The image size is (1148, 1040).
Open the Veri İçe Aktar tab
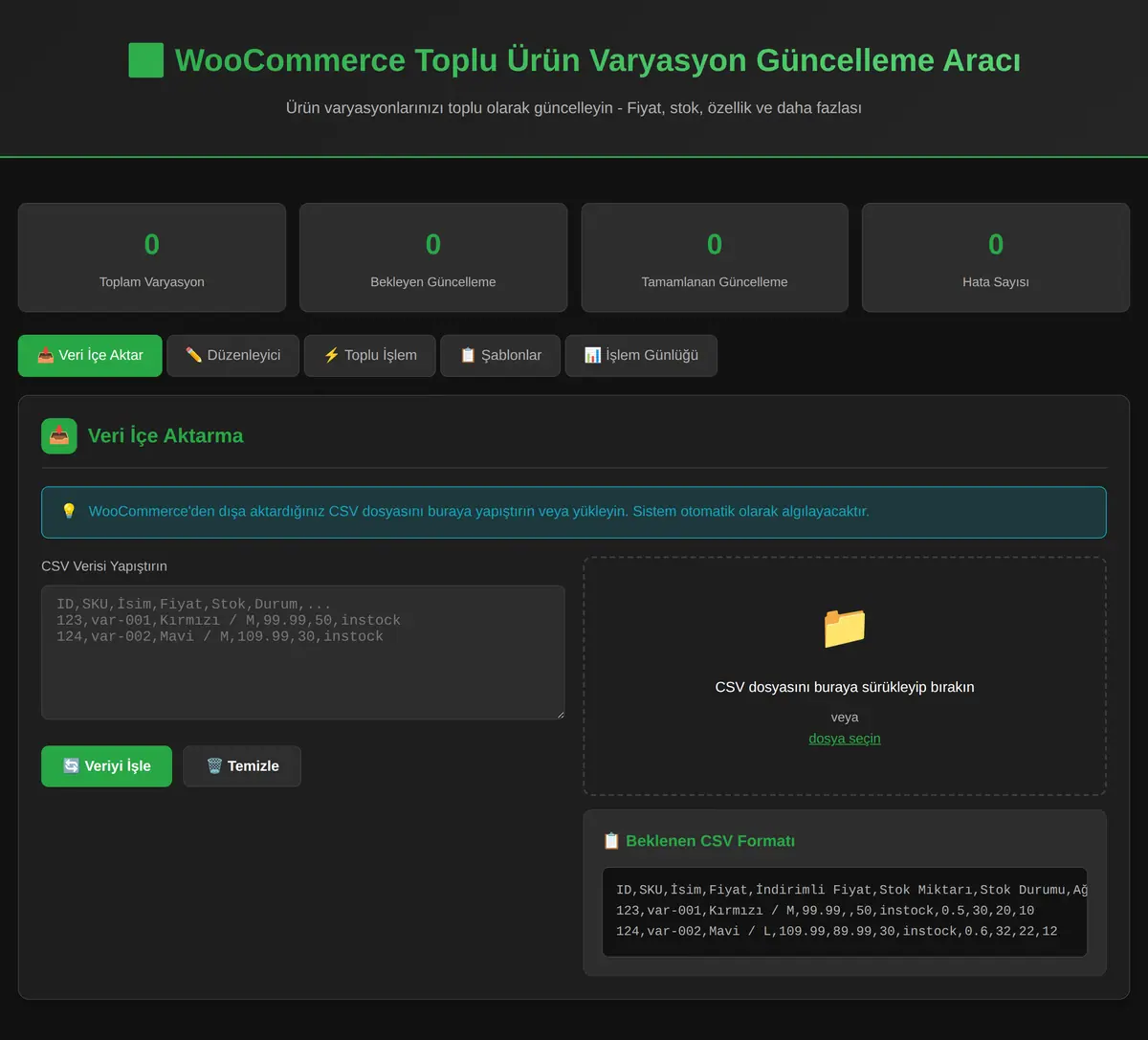90,355
